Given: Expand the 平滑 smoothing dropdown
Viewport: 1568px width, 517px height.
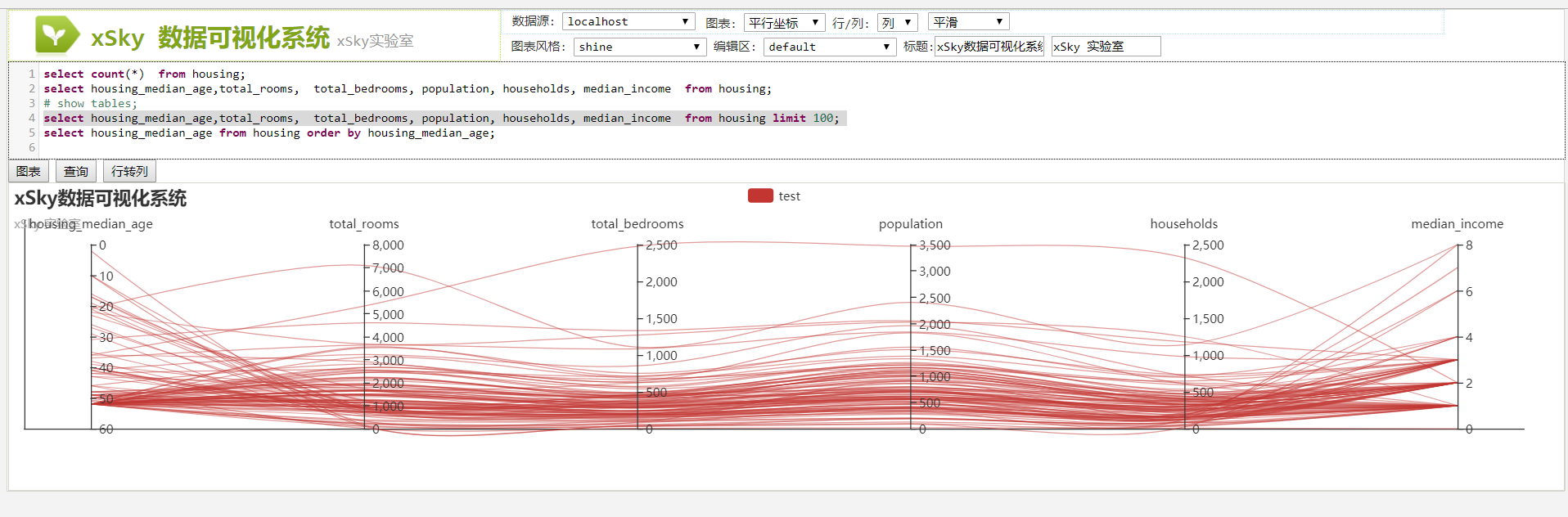Looking at the screenshot, I should click(x=967, y=22).
